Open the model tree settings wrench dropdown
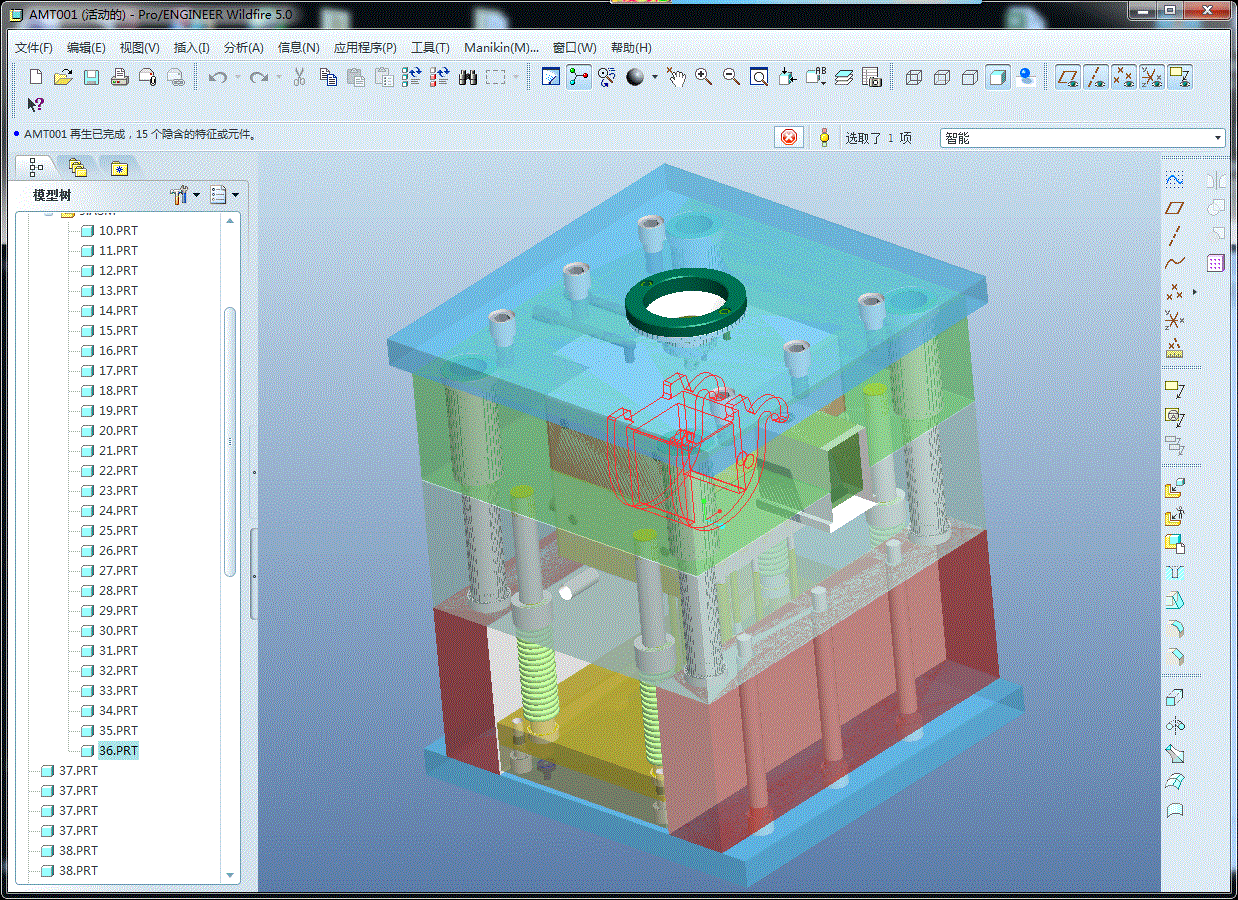The height and width of the screenshot is (900, 1238). click(x=185, y=195)
